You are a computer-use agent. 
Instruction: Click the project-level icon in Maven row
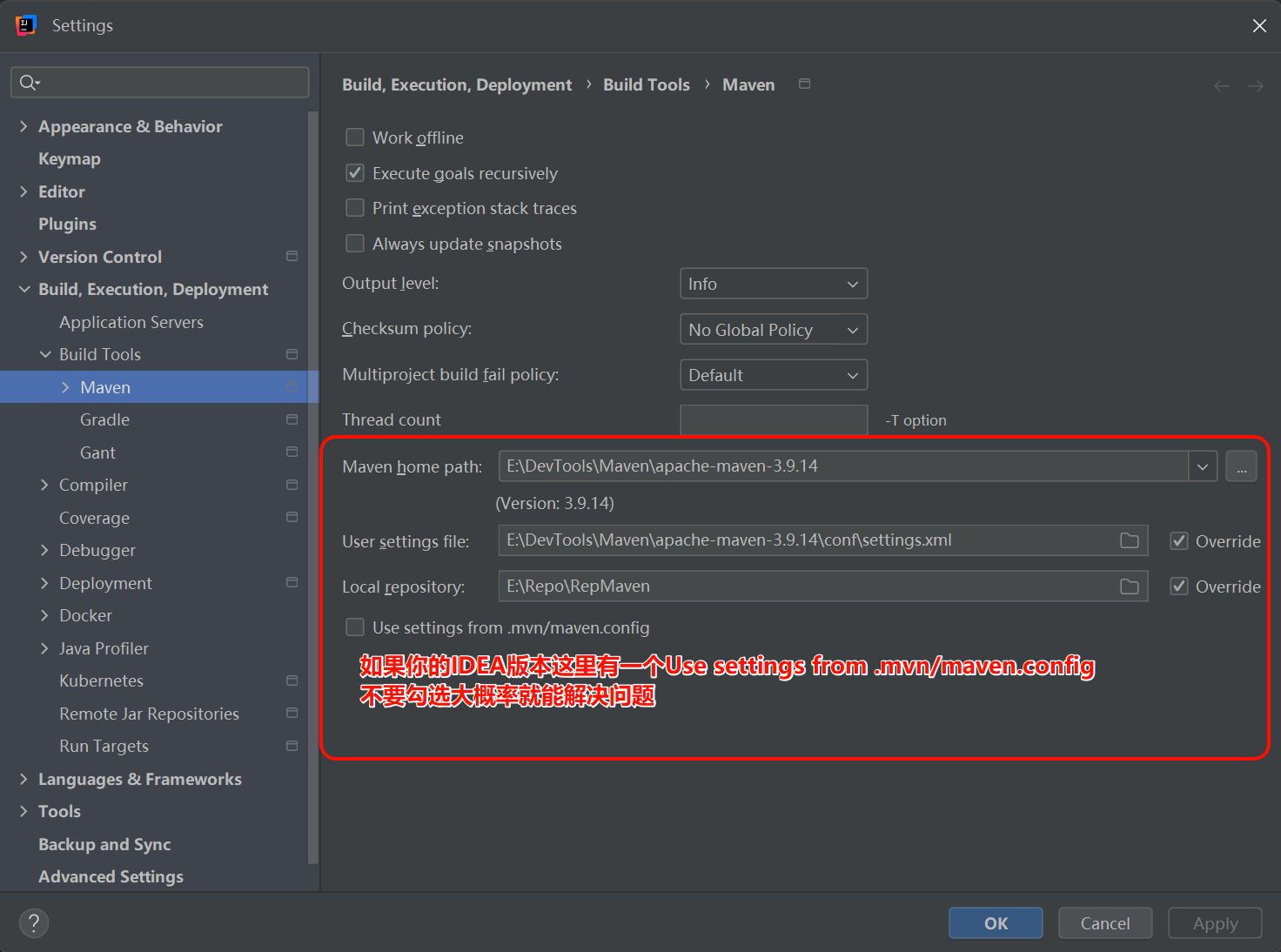point(292,386)
